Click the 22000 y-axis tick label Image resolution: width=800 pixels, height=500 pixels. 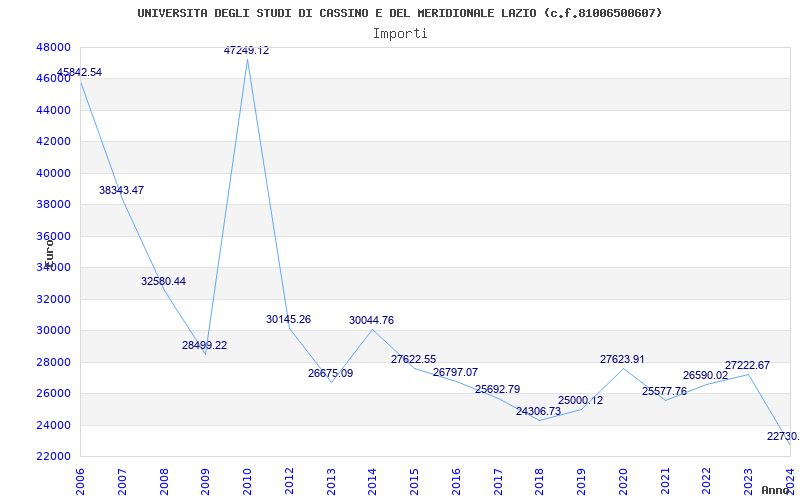tap(53, 456)
